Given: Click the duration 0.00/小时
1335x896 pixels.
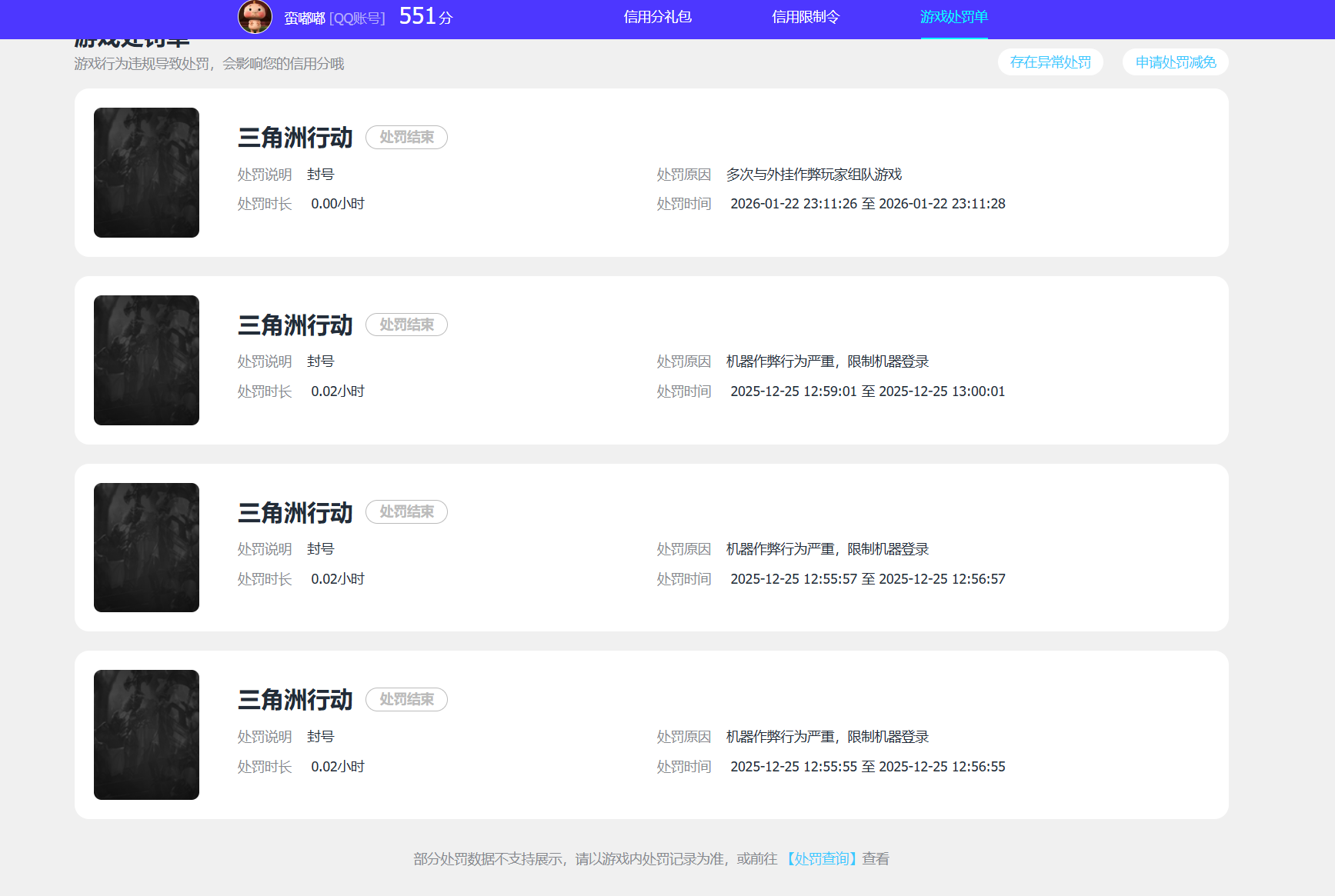Looking at the screenshot, I should click(x=338, y=204).
